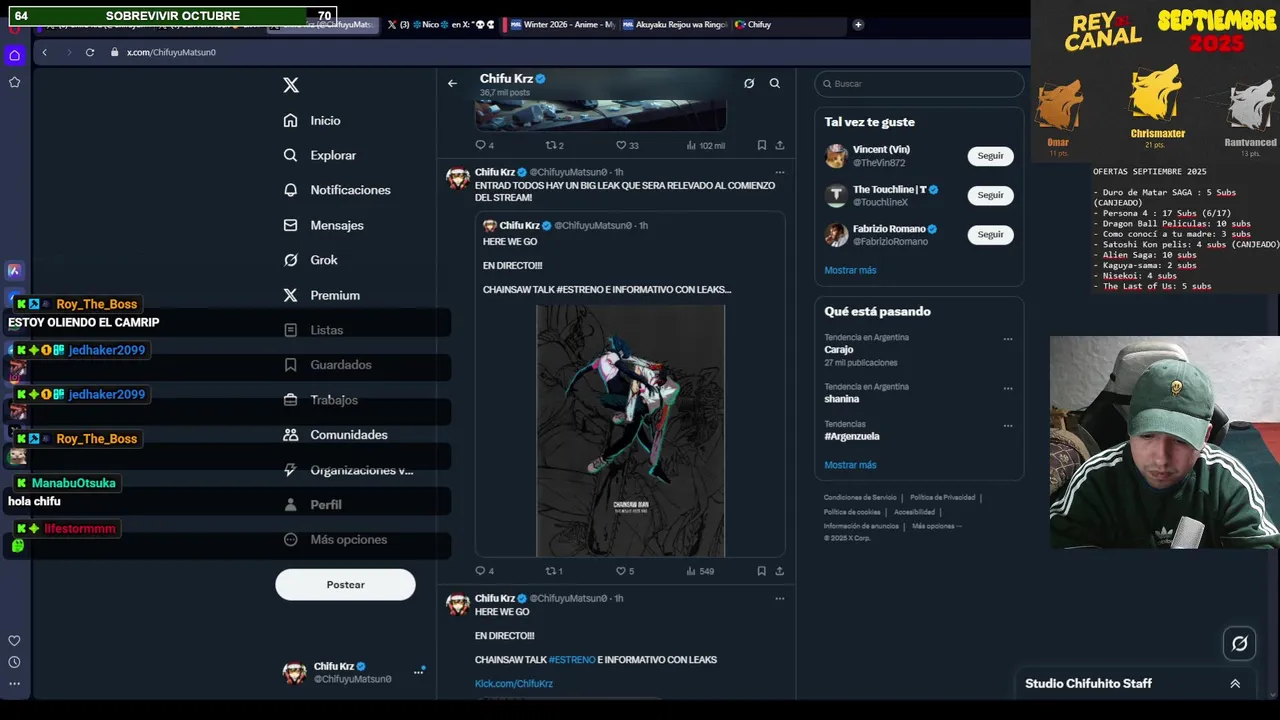
Task: Click the X logo in the sidebar
Action: click(x=291, y=85)
